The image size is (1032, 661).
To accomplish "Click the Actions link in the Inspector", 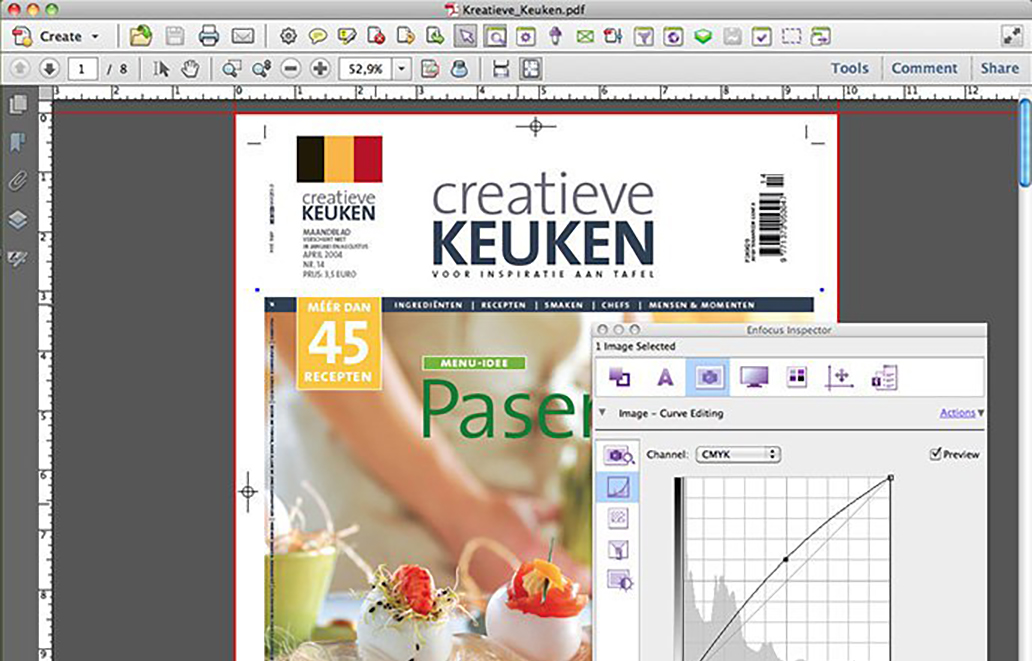I will coord(957,413).
